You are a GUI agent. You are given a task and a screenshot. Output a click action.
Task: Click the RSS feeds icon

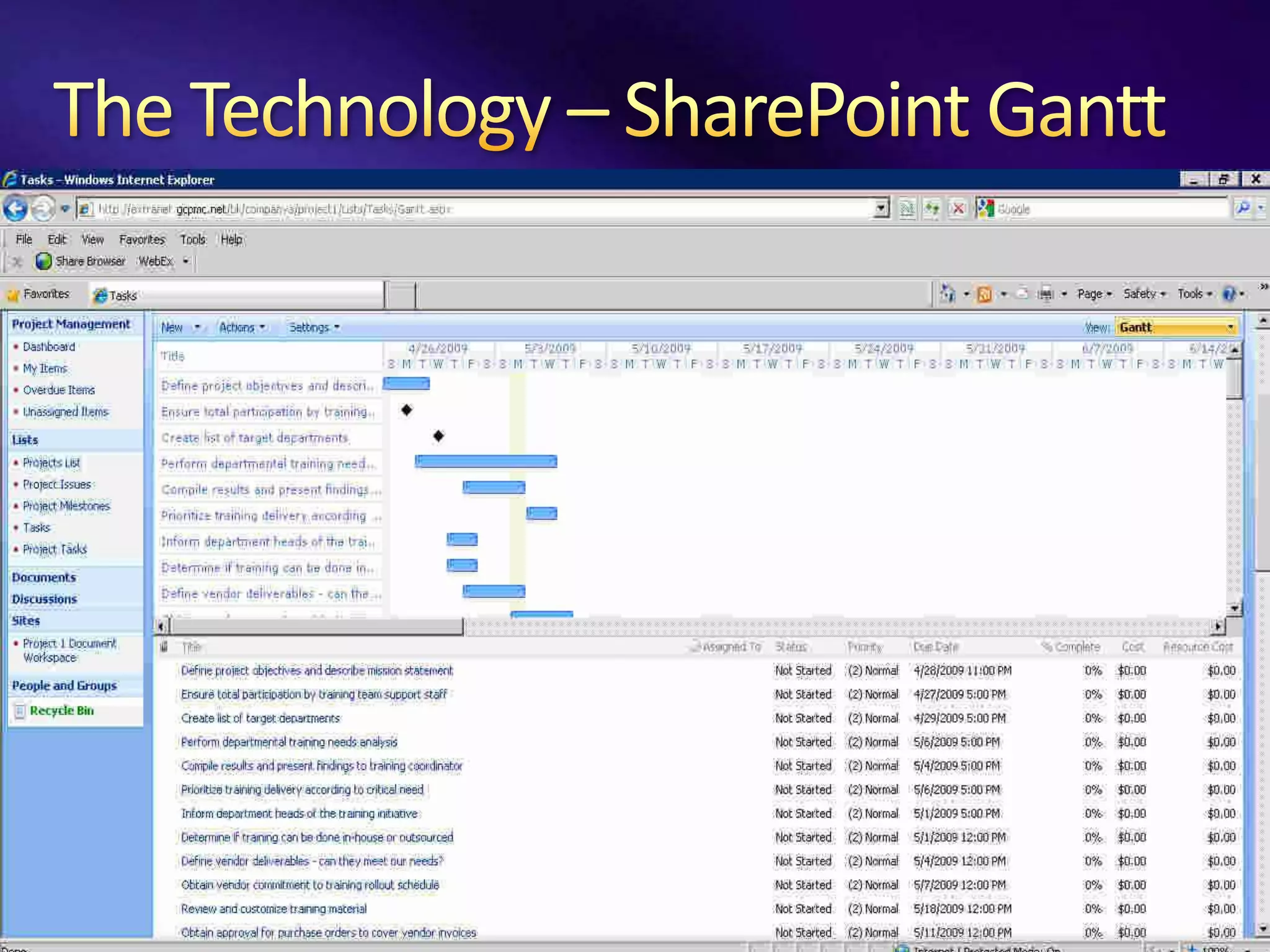tap(984, 294)
